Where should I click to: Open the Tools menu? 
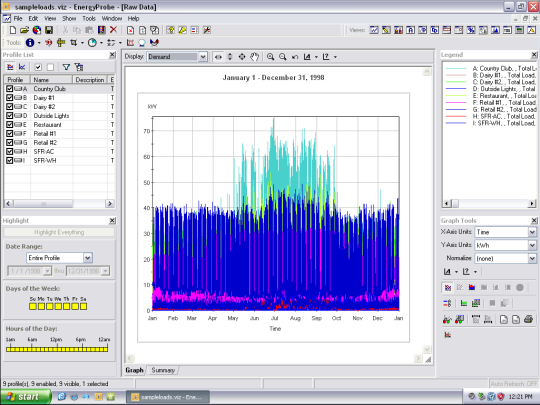[x=89, y=19]
